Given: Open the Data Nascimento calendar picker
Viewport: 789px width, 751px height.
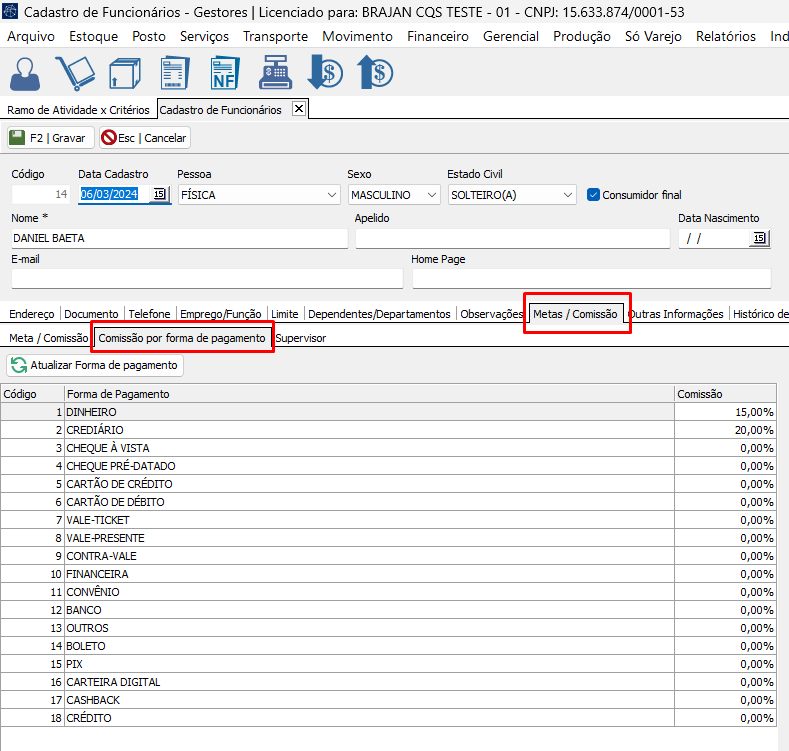Looking at the screenshot, I should (x=759, y=238).
